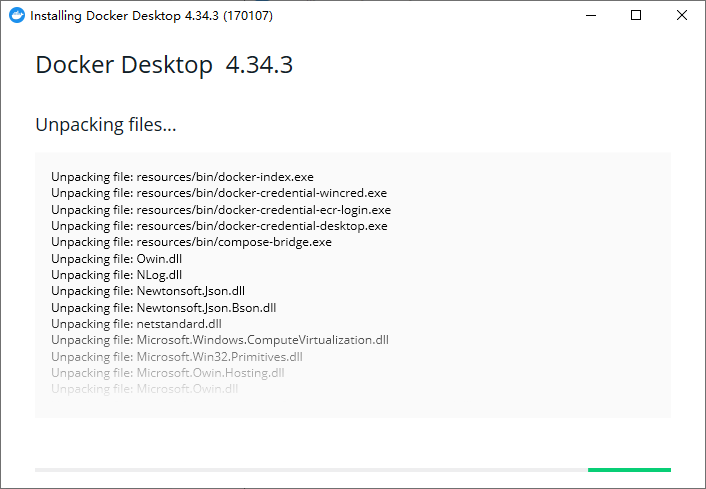Maximize the Docker Desktop installer window
Image resolution: width=706 pixels, height=489 pixels.
tap(636, 15)
